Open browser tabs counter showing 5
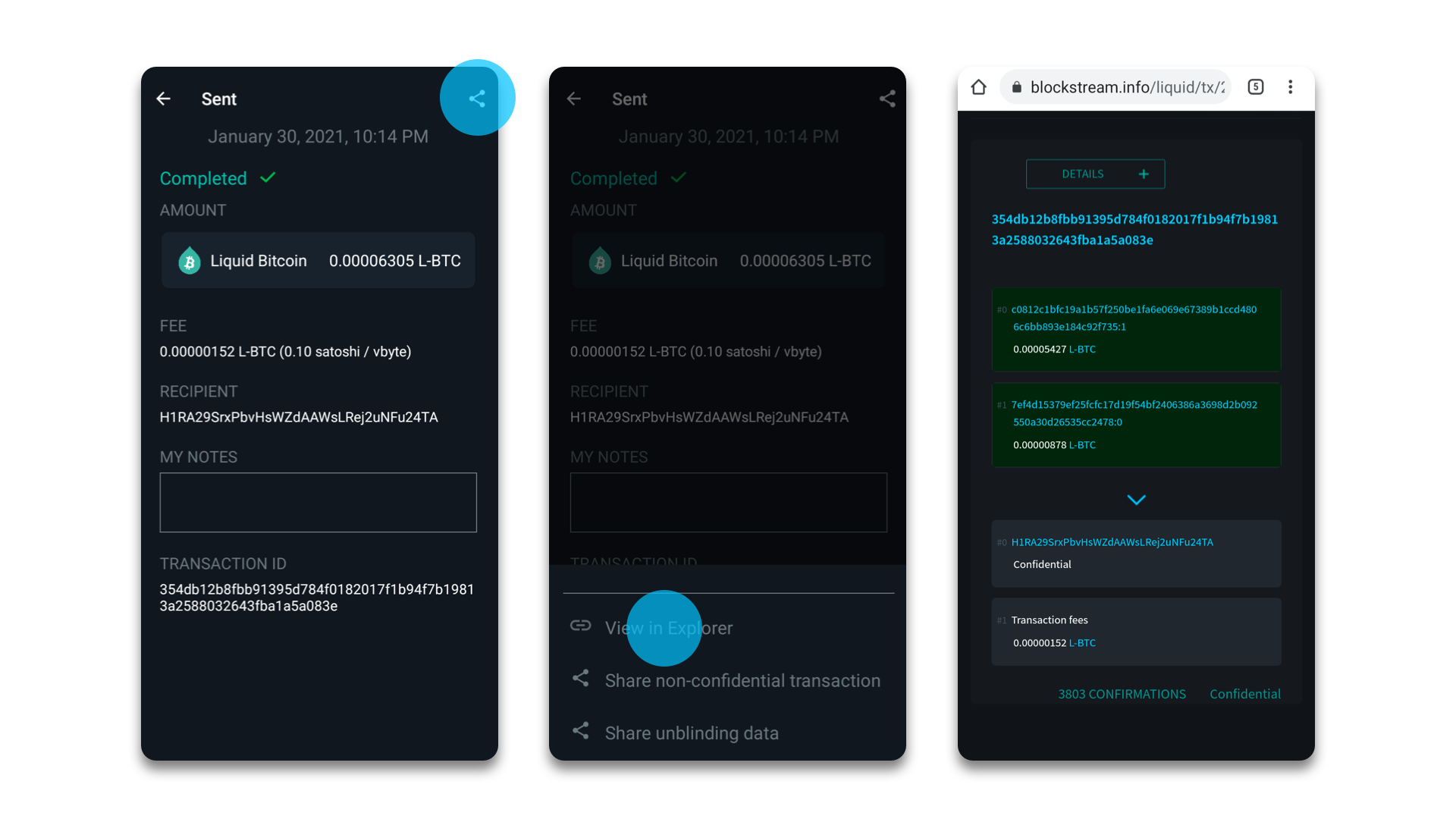This screenshot has height=819, width=1456. click(x=1256, y=87)
